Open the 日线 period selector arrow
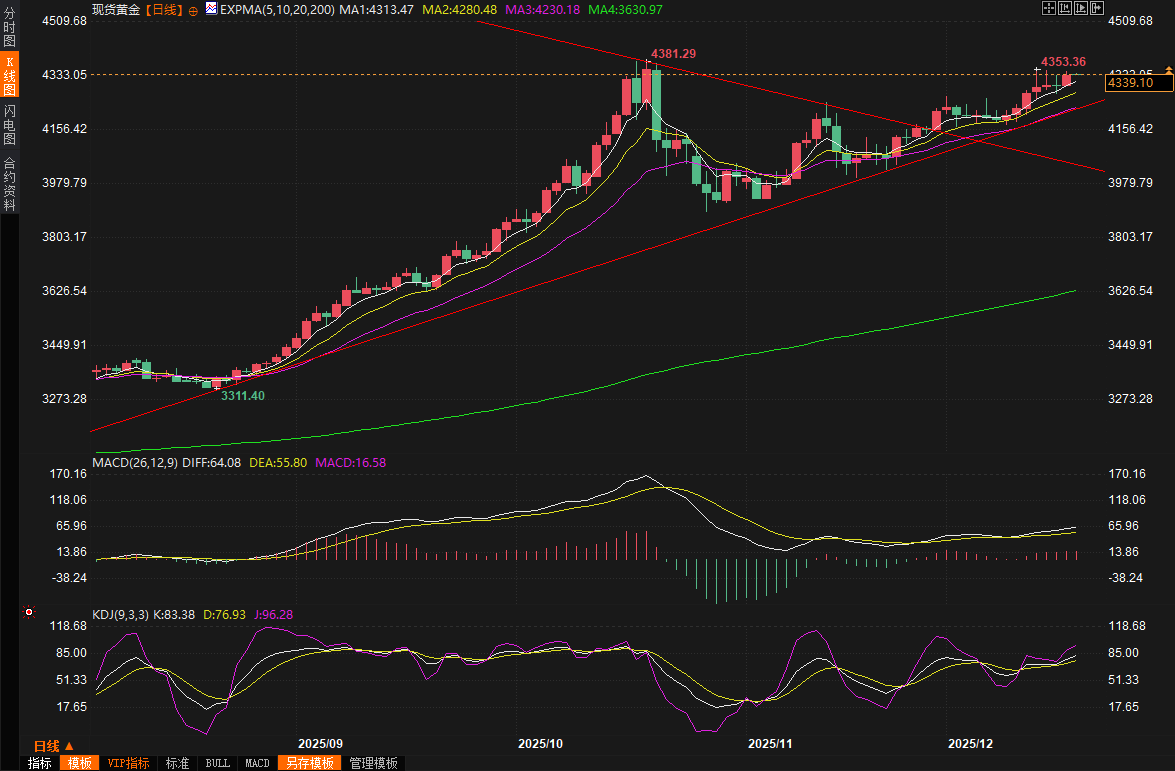1175x771 pixels. pyautogui.click(x=69, y=746)
